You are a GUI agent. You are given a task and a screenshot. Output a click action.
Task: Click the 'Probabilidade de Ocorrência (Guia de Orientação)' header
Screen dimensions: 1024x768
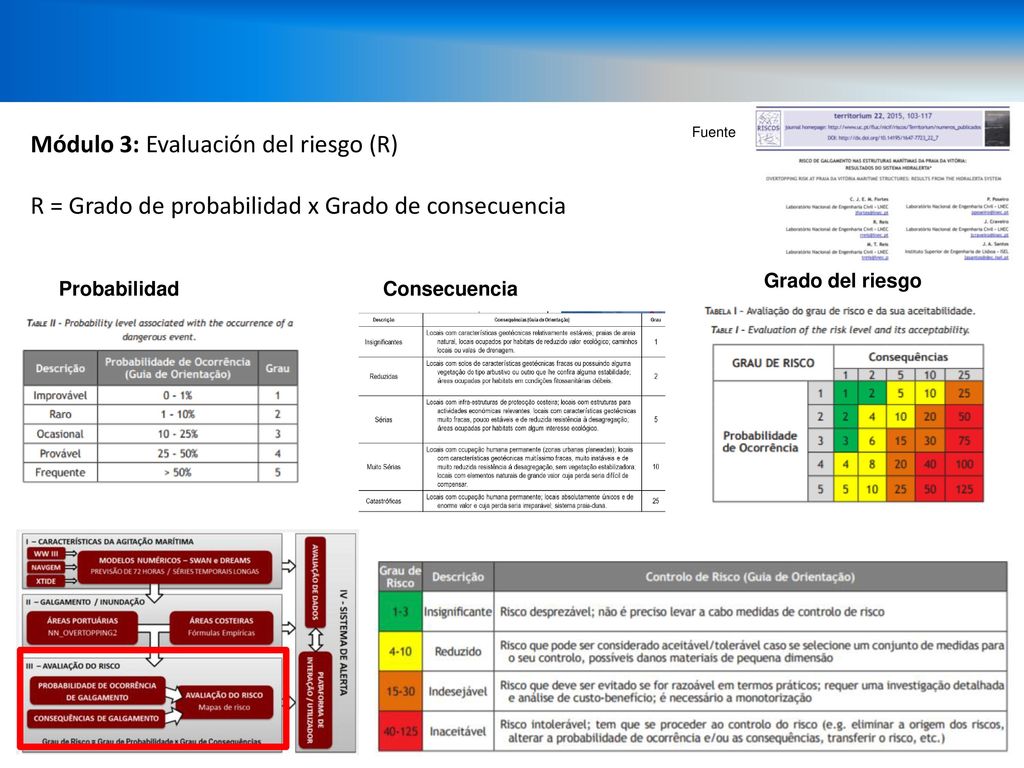pyautogui.click(x=178, y=368)
